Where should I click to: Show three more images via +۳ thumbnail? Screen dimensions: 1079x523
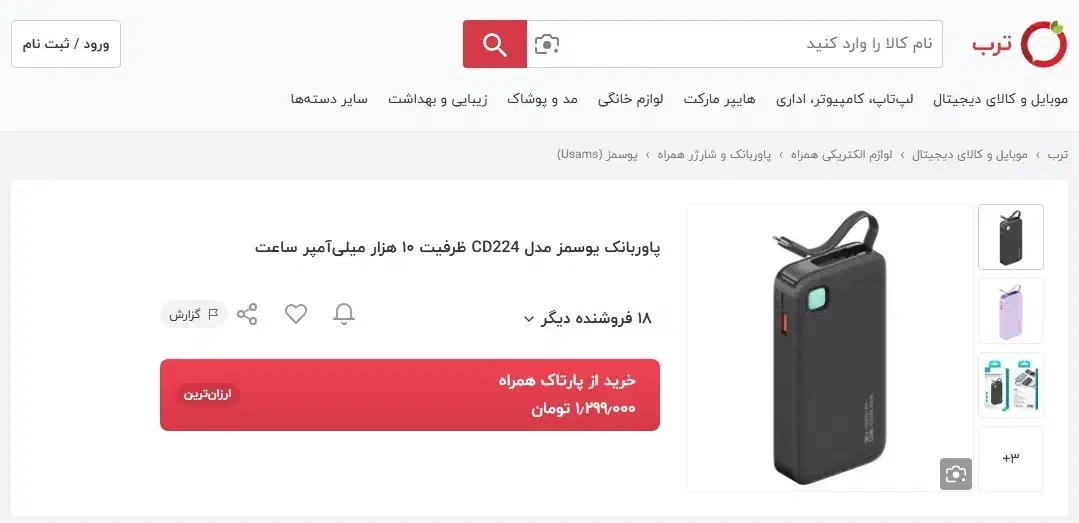pyautogui.click(x=1011, y=459)
